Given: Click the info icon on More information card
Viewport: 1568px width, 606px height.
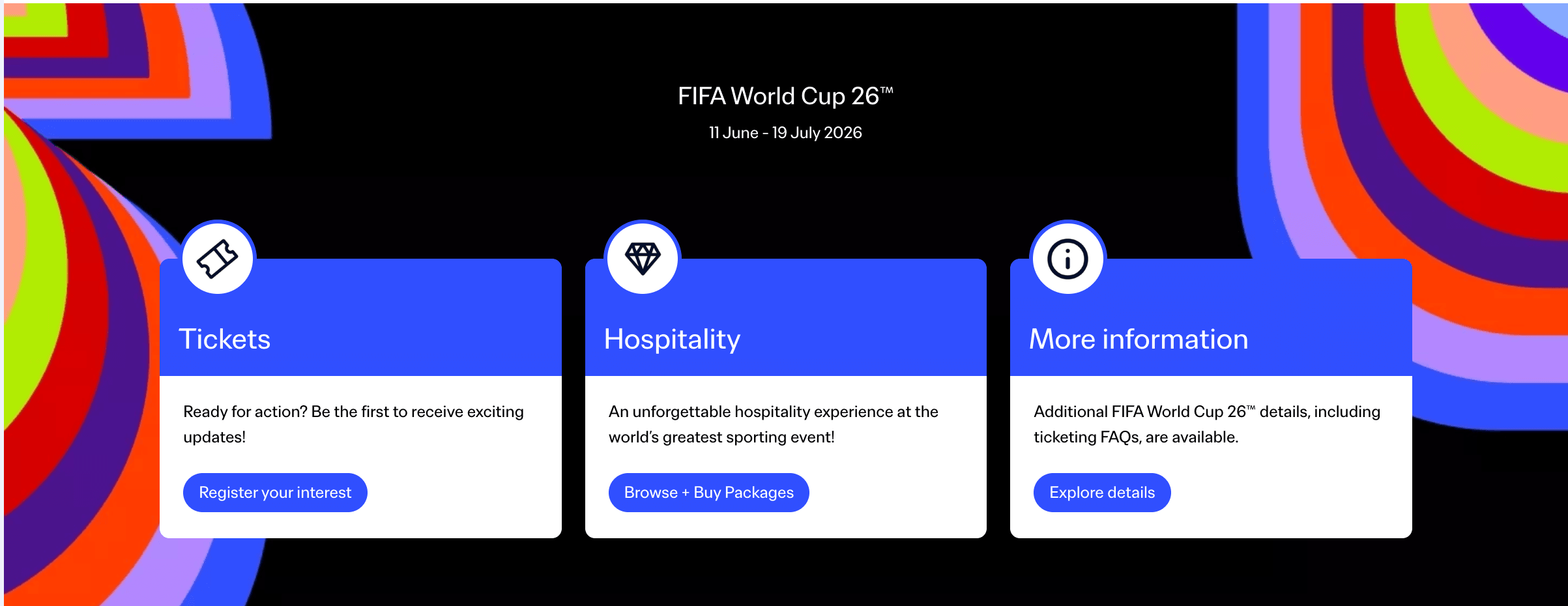Looking at the screenshot, I should (1067, 258).
